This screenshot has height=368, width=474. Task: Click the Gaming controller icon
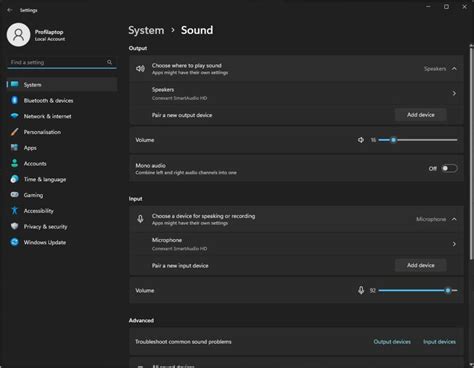pyautogui.click(x=14, y=195)
